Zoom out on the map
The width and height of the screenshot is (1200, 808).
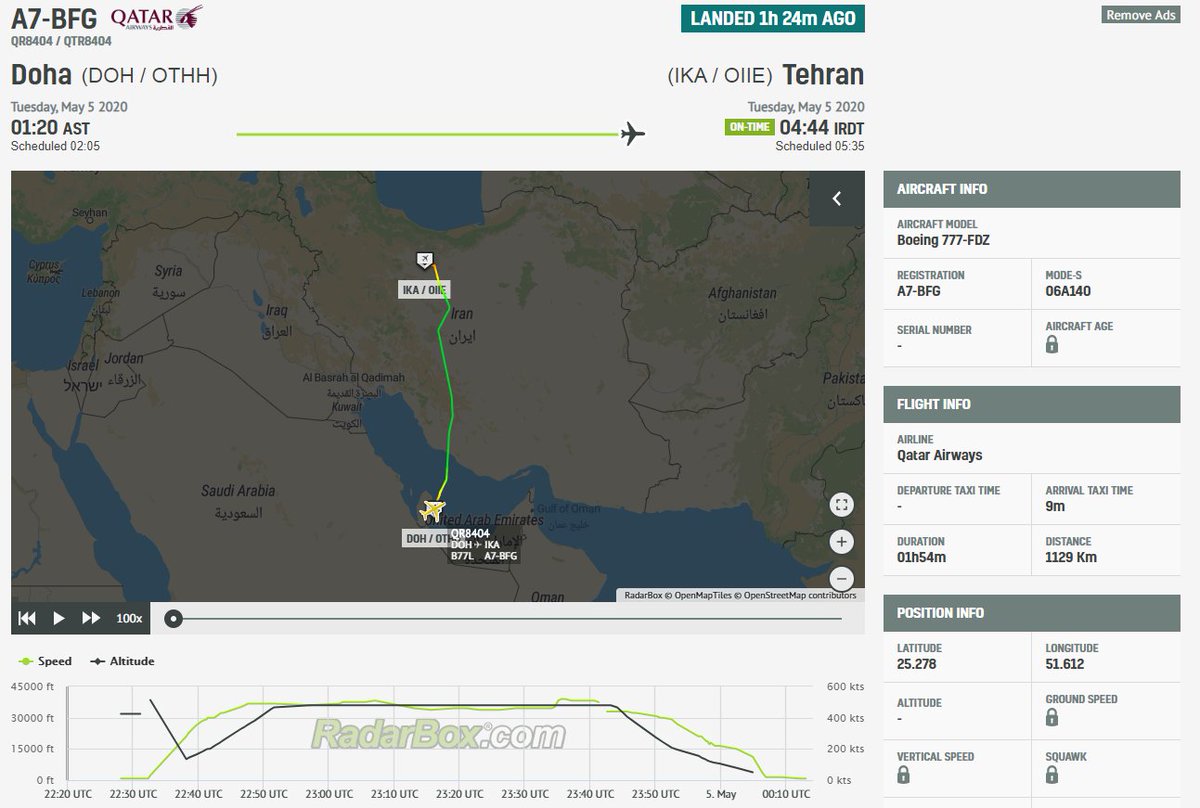click(x=842, y=578)
